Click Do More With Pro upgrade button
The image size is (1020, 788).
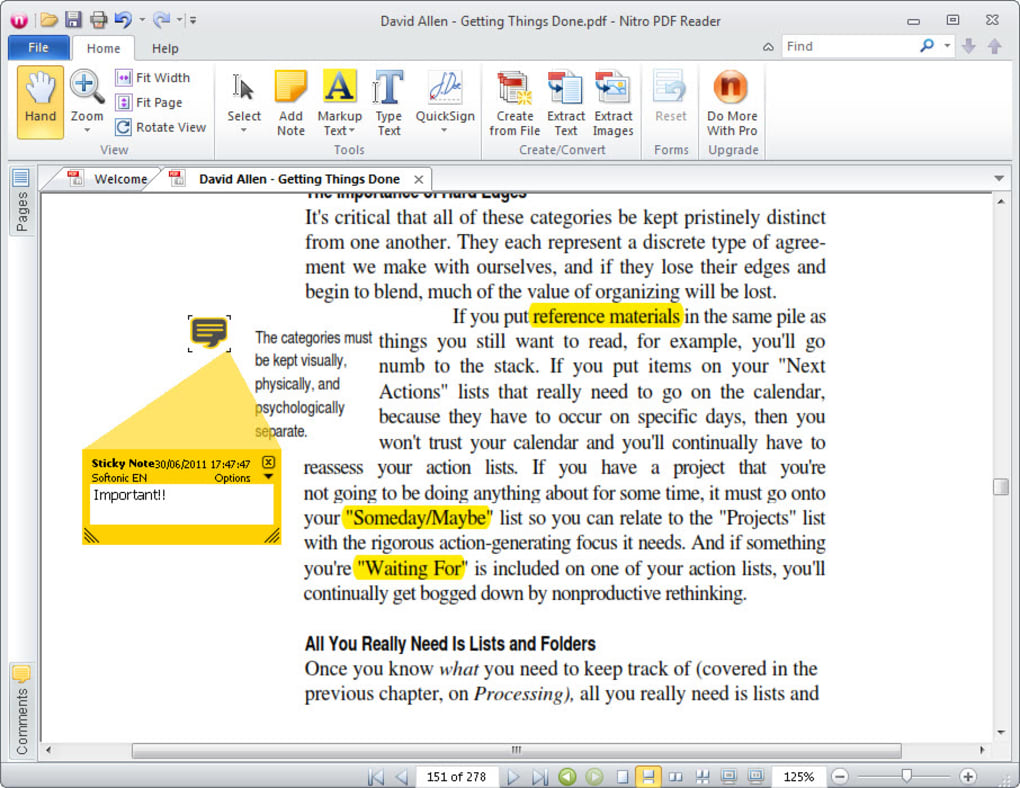(x=731, y=100)
